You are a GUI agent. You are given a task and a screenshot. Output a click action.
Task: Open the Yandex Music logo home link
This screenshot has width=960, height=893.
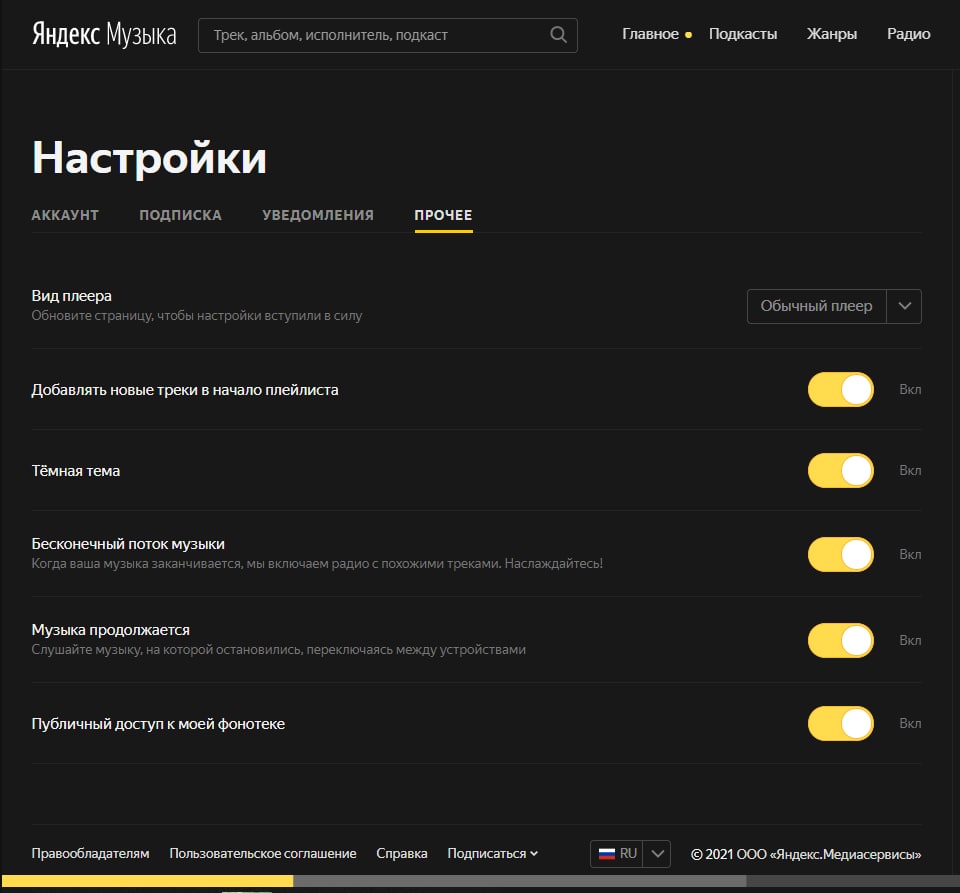point(104,34)
